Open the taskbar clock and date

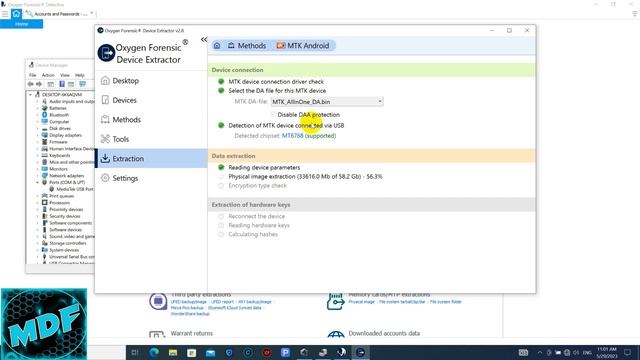pyautogui.click(x=607, y=353)
